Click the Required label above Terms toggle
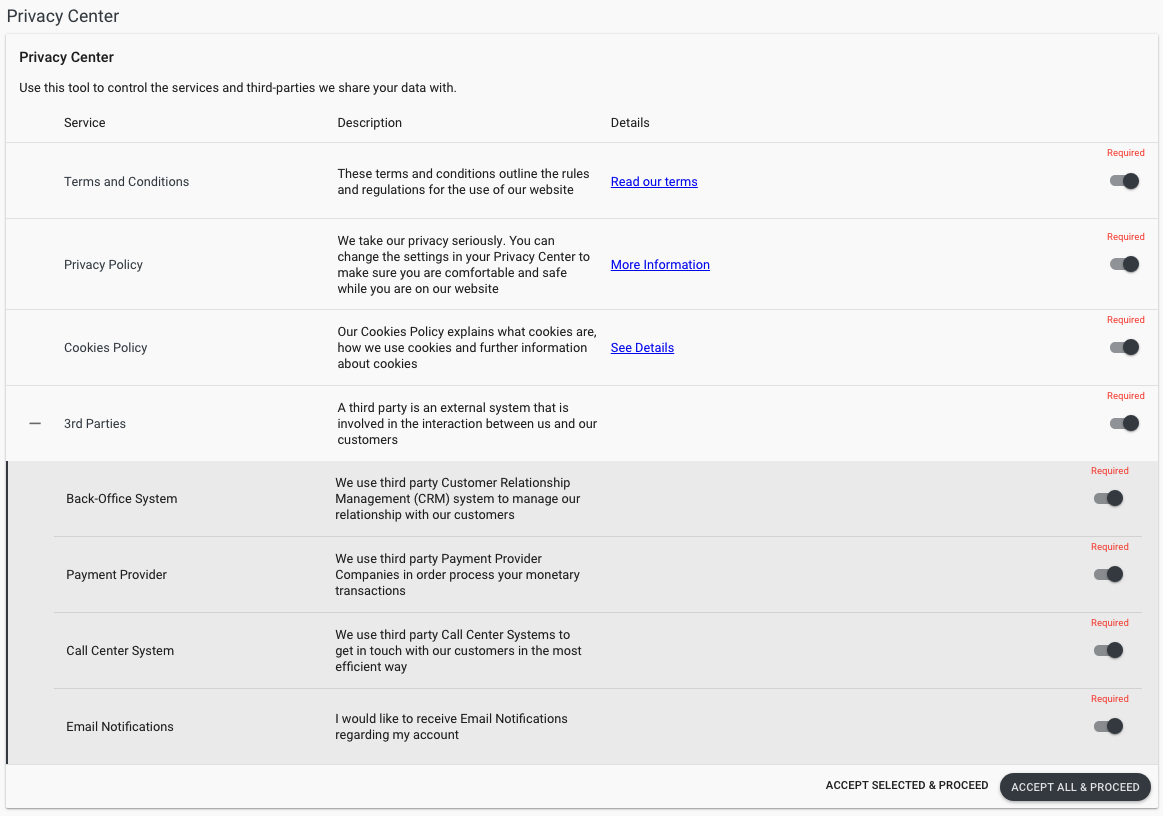The width and height of the screenshot is (1163, 816). coord(1125,153)
